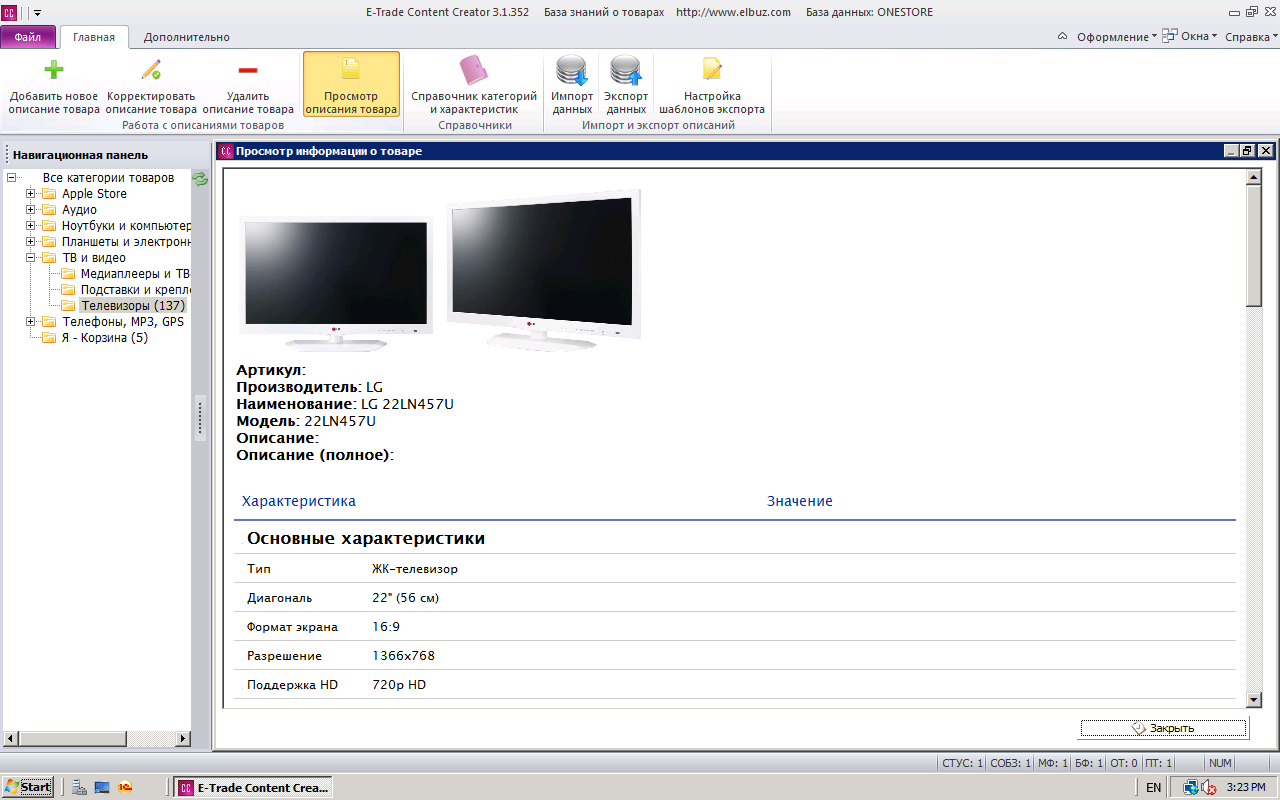Click the '22" (56 см)' diagonal value
1280x800 pixels.
[x=405, y=598]
